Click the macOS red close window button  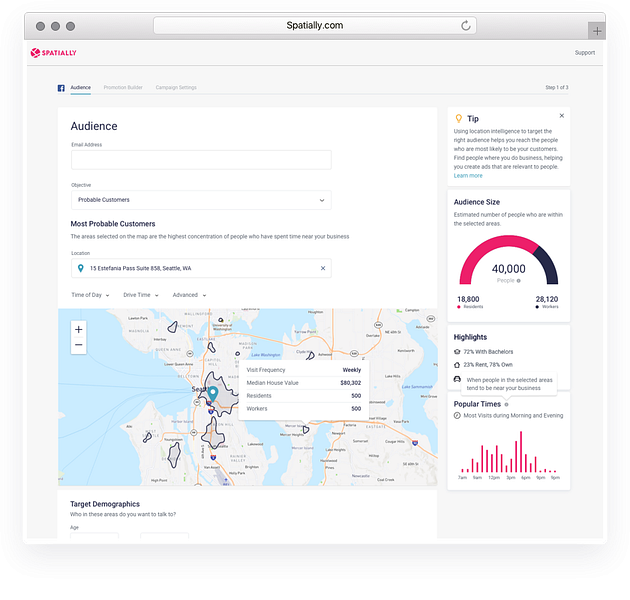coord(40,26)
